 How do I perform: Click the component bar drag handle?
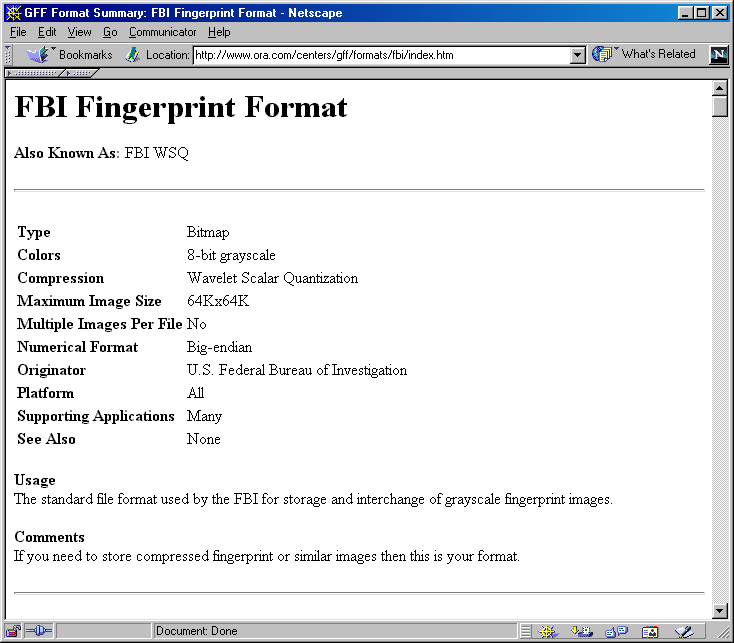pyautogui.click(x=526, y=632)
